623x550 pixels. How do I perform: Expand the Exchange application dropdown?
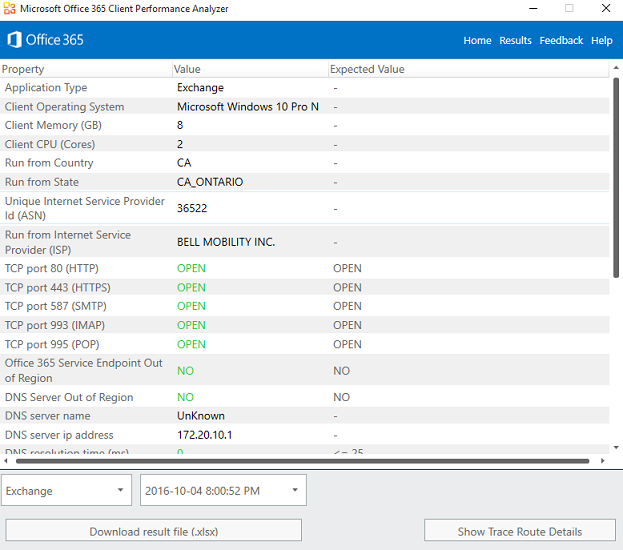66,490
